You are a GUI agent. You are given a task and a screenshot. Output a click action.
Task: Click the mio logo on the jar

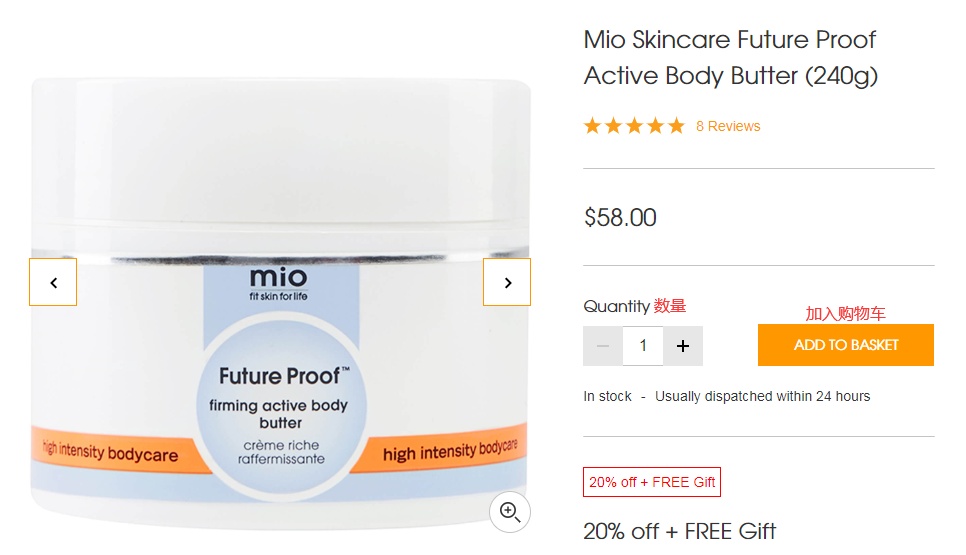pos(278,283)
